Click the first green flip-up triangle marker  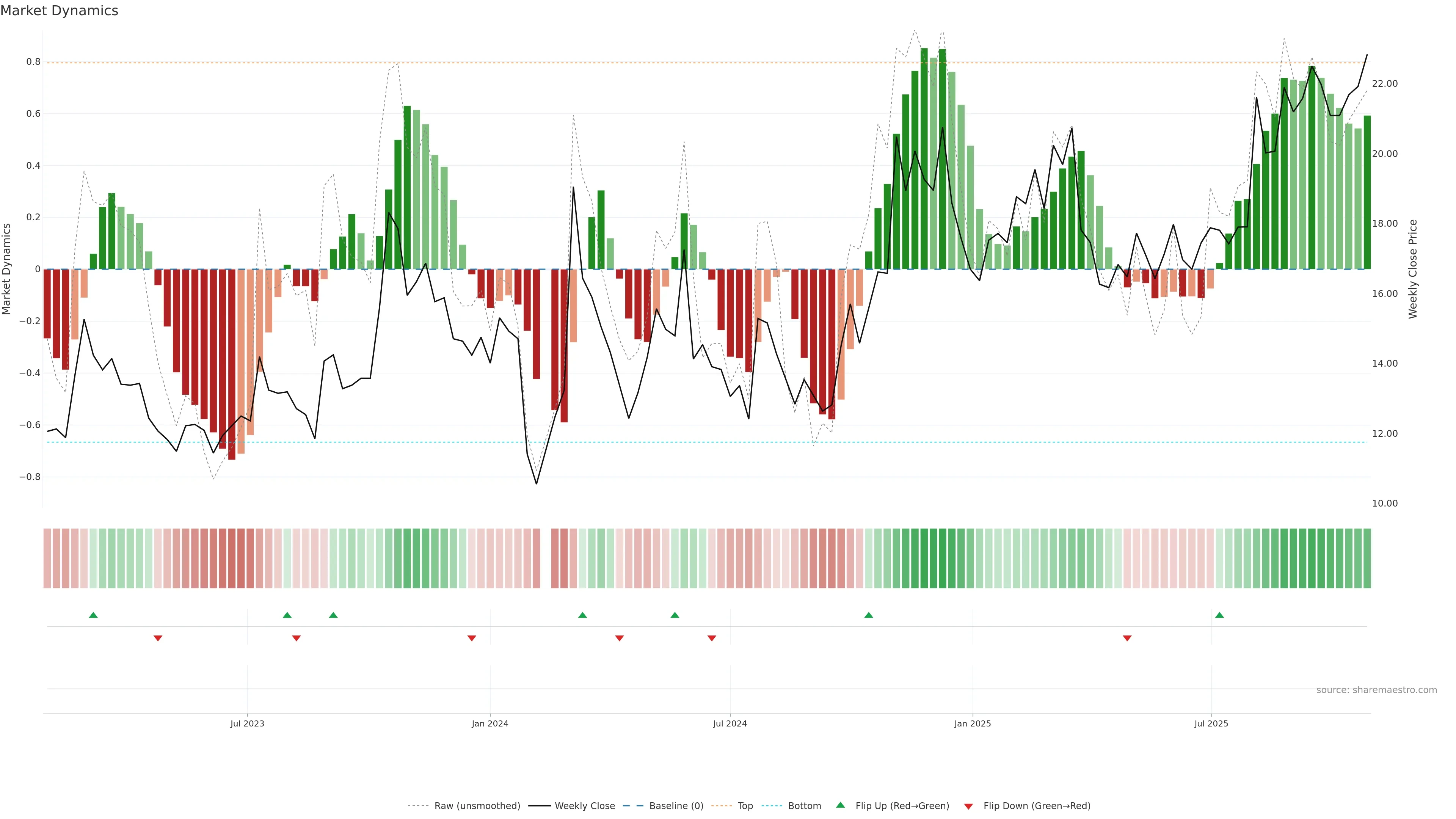point(93,615)
